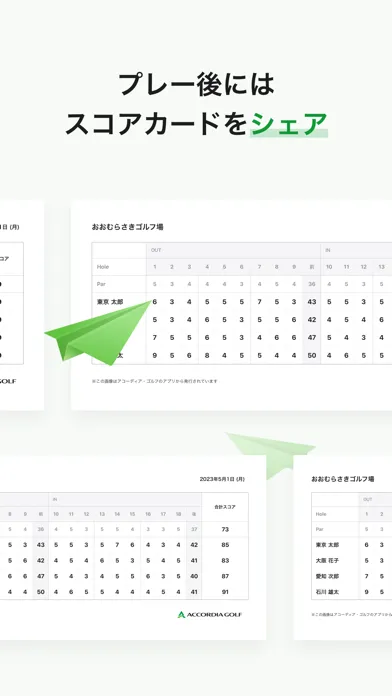The width and height of the screenshot is (392, 696).
Task: Click the total score 85 cell
Action: [225, 545]
